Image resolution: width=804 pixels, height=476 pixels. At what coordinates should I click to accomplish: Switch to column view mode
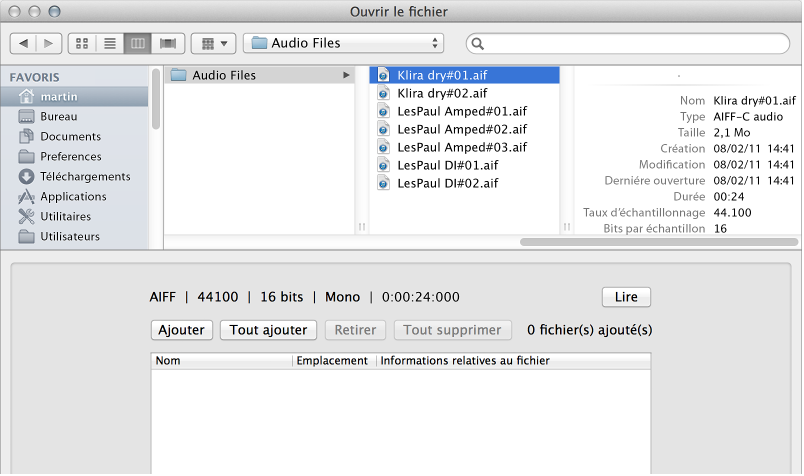(x=137, y=44)
